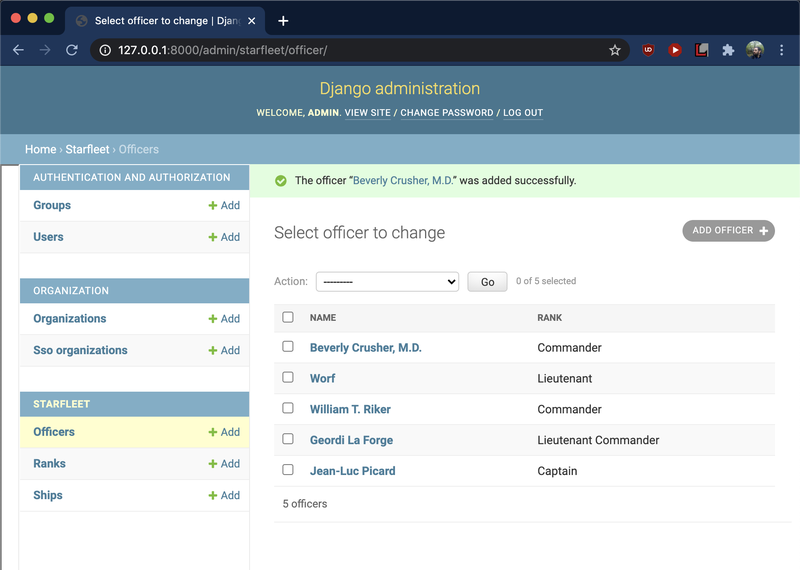Viewport: 800px width, 570px height.
Task: Click green plus beside Ranks
Action: click(213, 463)
